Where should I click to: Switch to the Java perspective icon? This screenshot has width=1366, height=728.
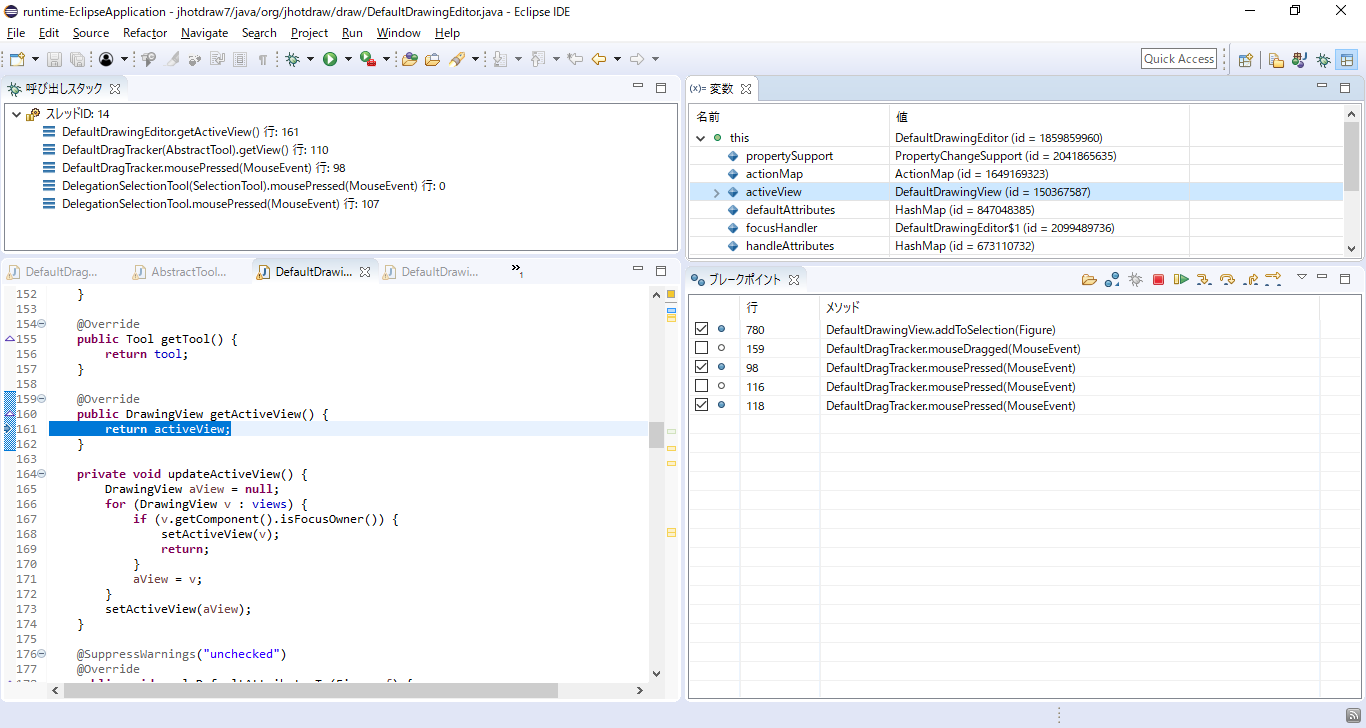[1299, 59]
